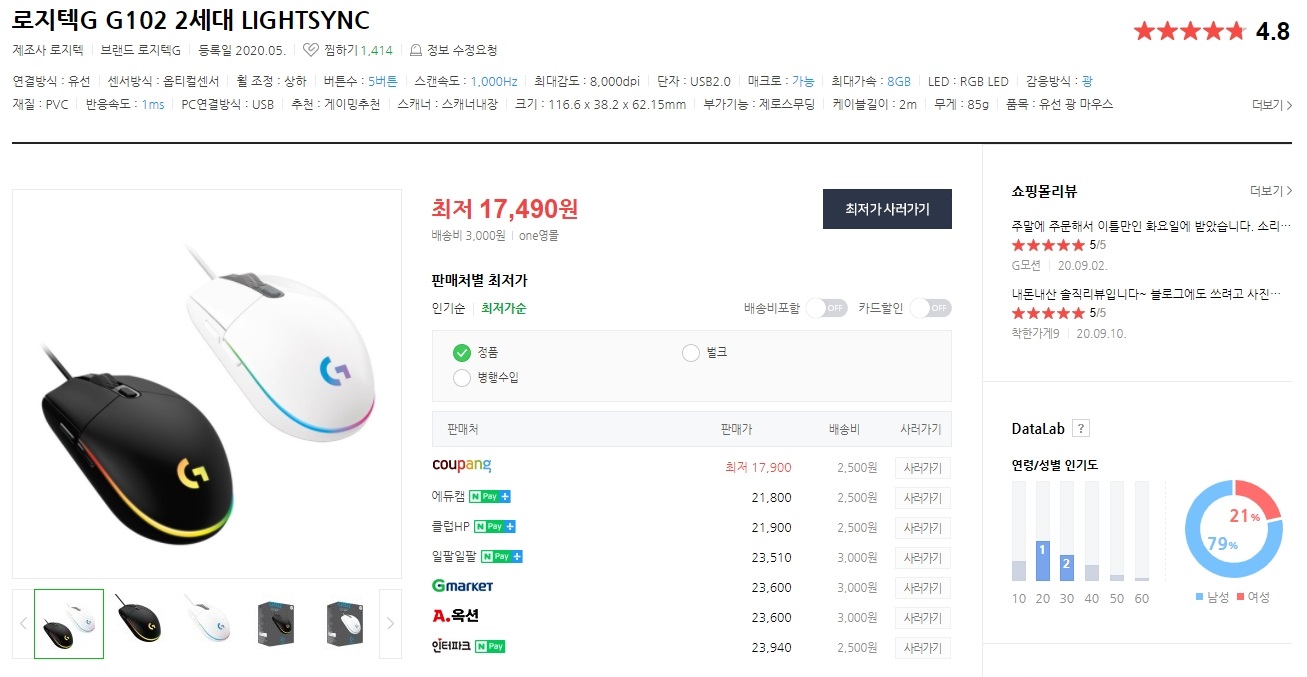Image resolution: width=1307 pixels, height=677 pixels.
Task: Toggle the 카드할인 switch
Action: tap(930, 308)
